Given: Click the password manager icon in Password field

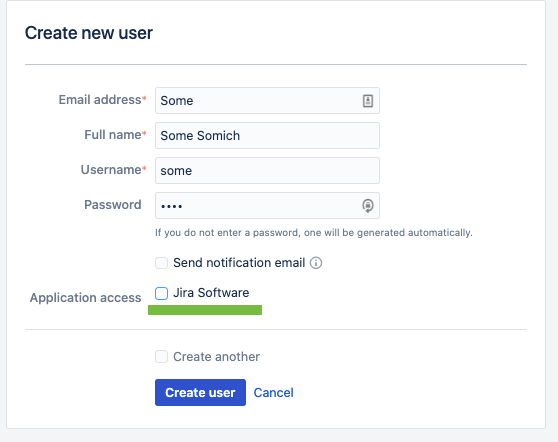Looking at the screenshot, I should click(x=368, y=205).
